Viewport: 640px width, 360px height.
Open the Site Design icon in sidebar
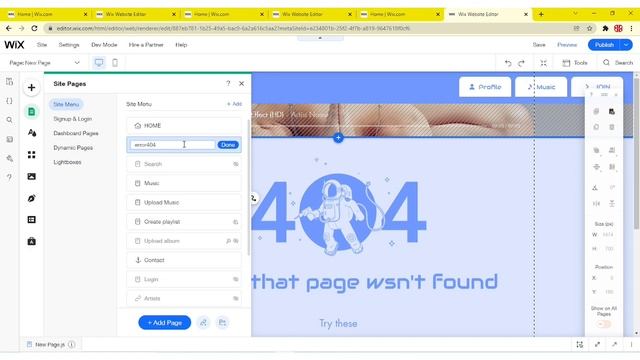click(x=31, y=133)
